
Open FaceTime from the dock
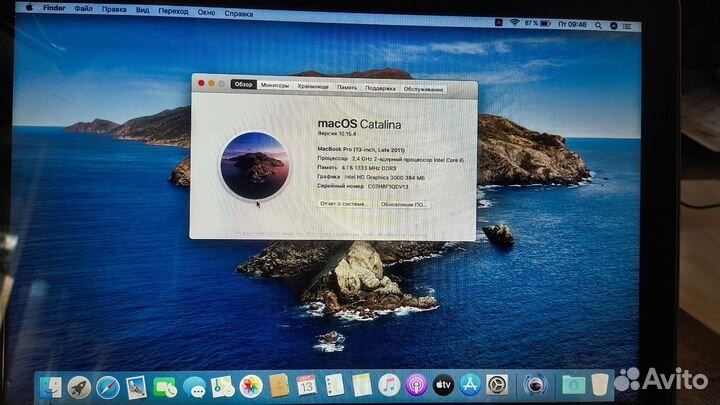(x=165, y=387)
